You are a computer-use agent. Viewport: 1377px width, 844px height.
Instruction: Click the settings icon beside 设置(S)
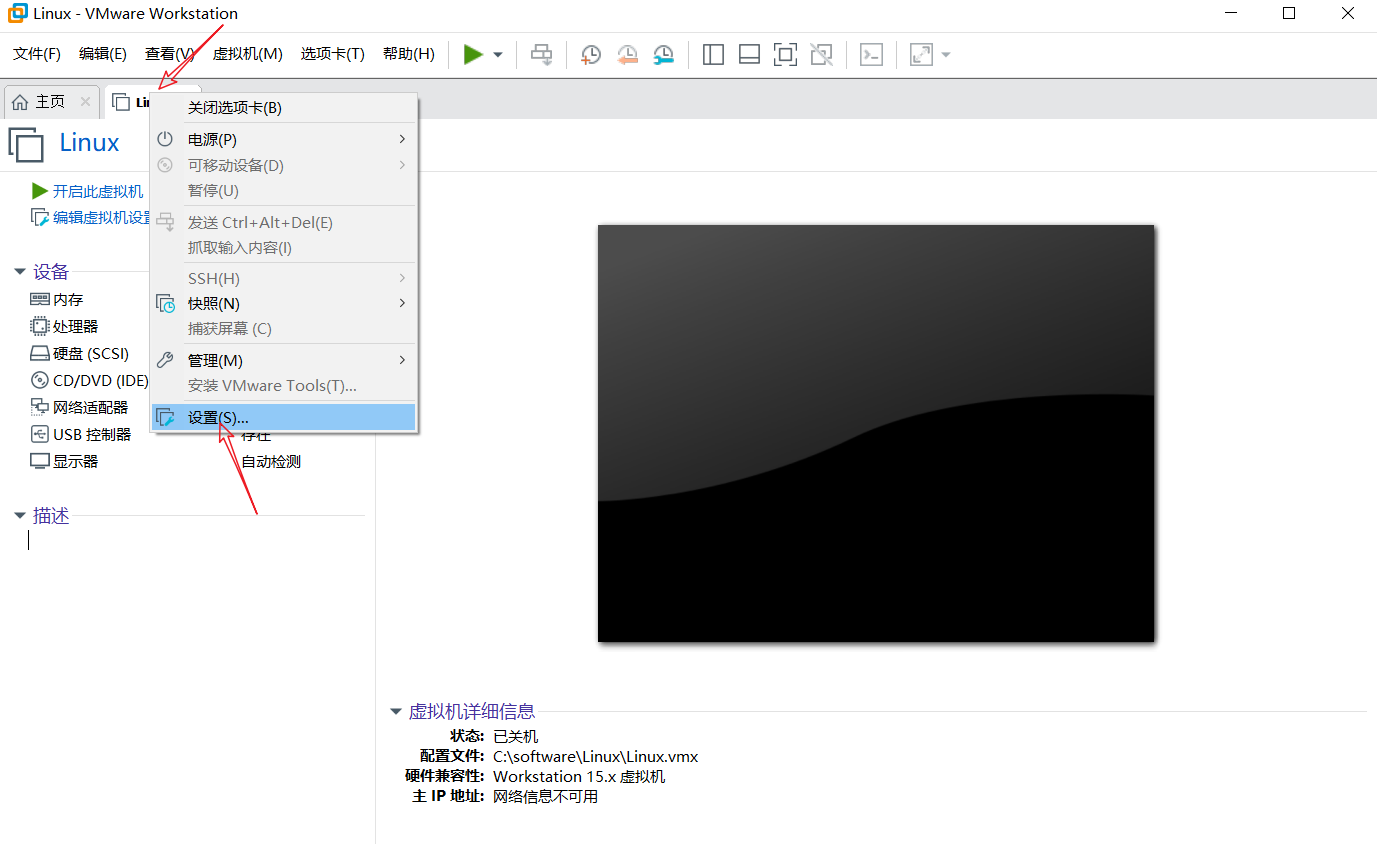(x=165, y=417)
